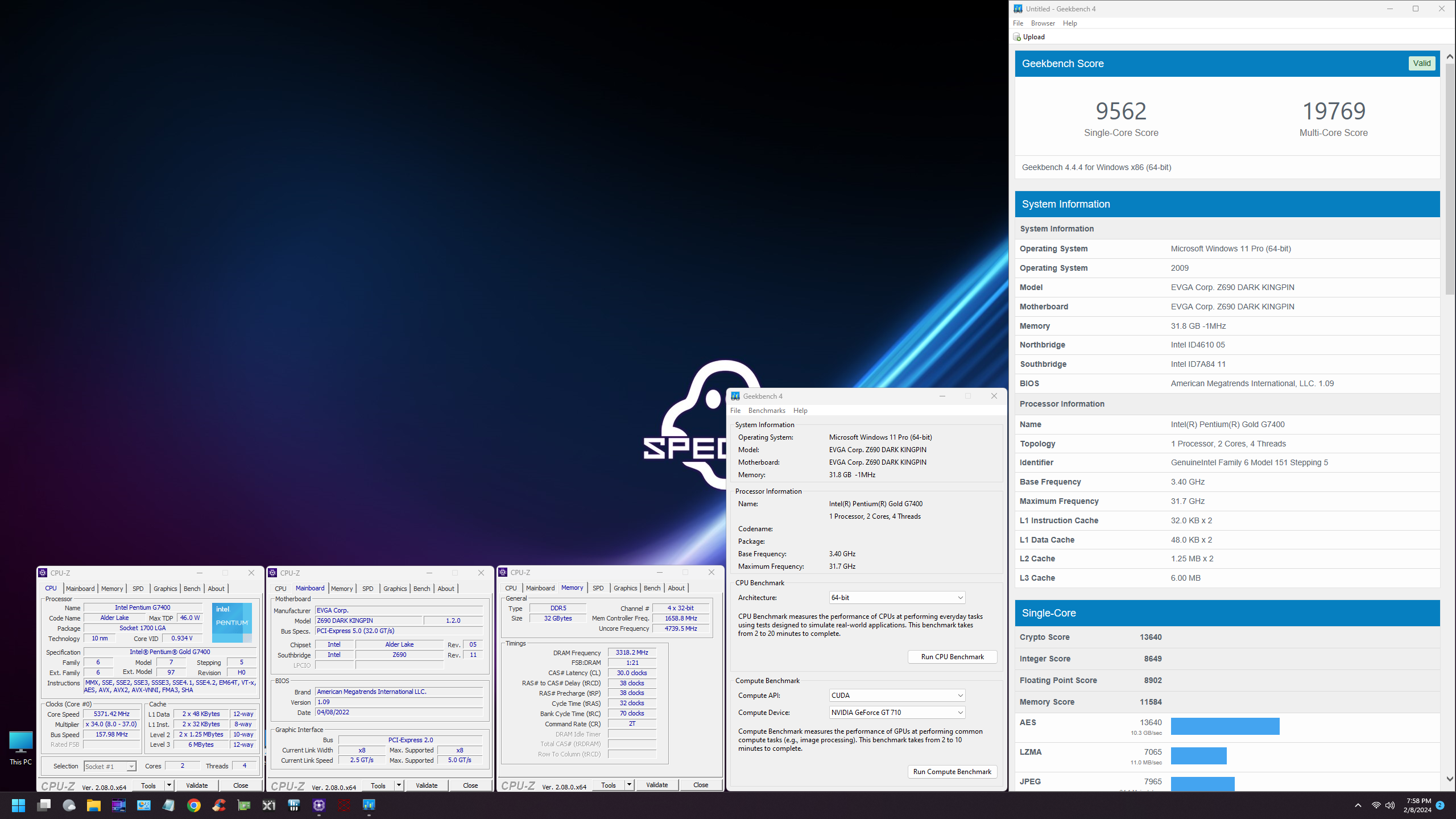
Task: Click Run Compute Benchmark button
Action: 952,772
